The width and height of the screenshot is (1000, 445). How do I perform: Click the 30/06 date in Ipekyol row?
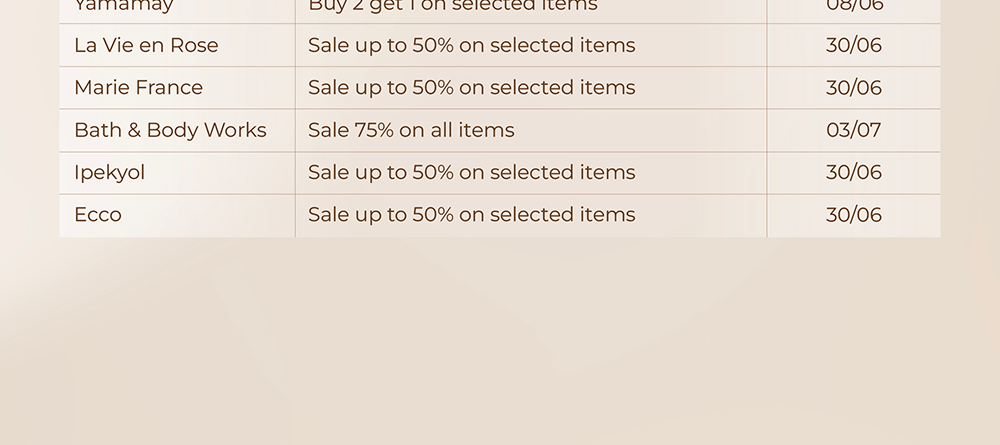(853, 172)
